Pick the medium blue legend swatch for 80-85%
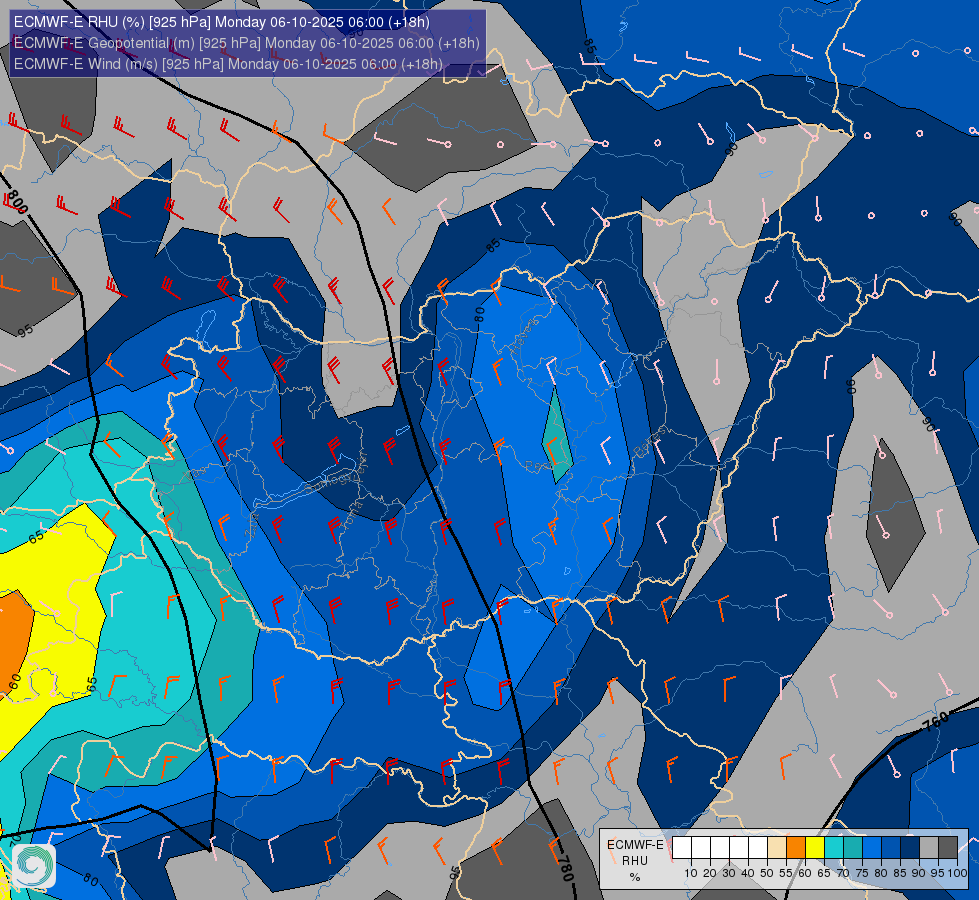This screenshot has width=979, height=900. tap(891, 848)
